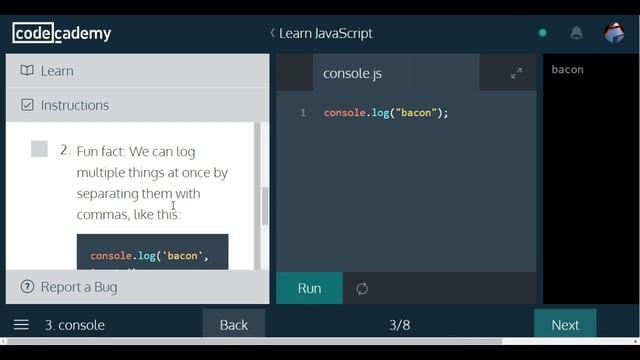Screen dimensions: 640x360
Task: Click the question mark Report a Bug icon
Action: click(x=27, y=287)
